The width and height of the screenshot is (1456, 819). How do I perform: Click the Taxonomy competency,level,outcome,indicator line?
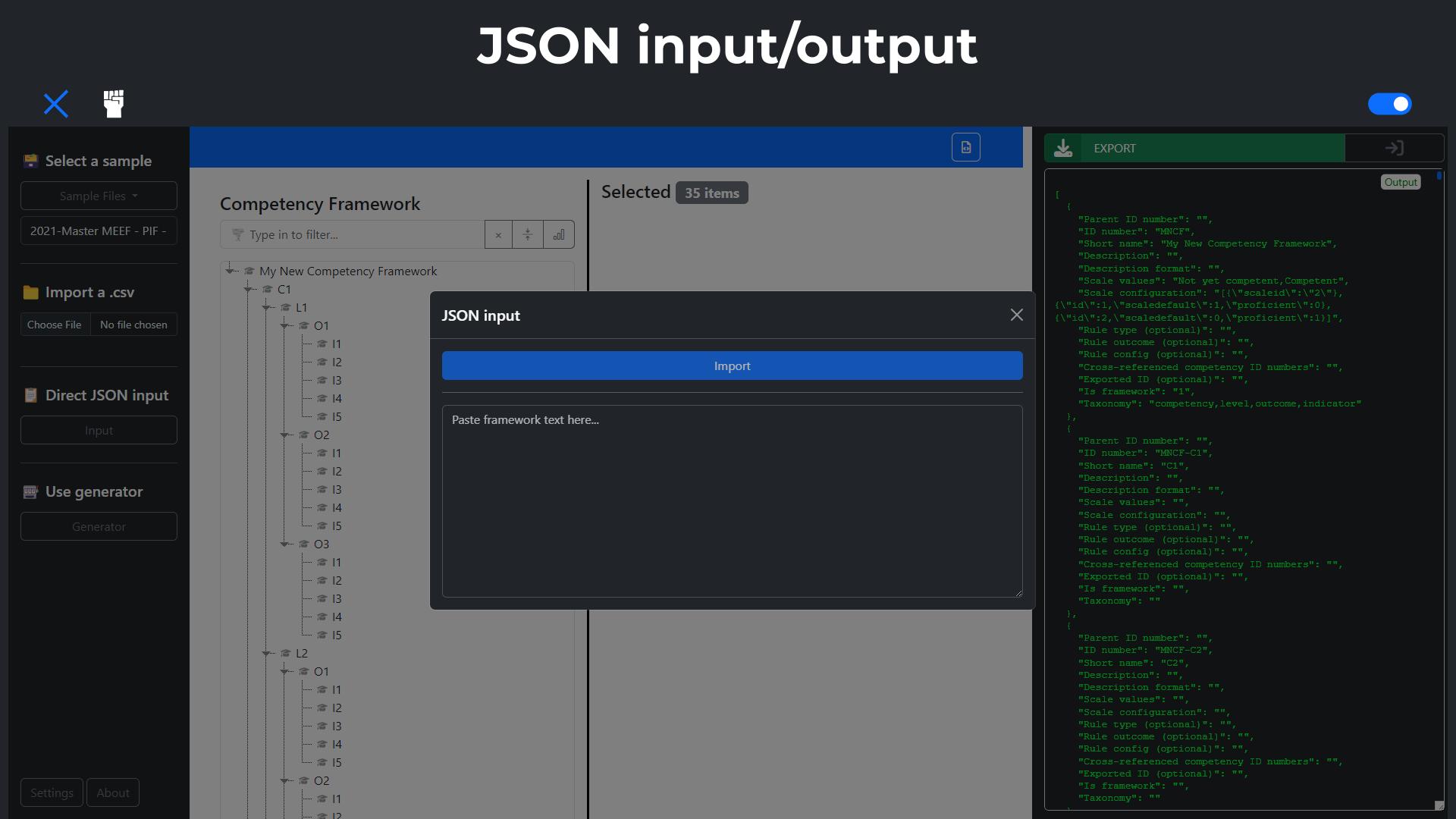tap(1219, 403)
